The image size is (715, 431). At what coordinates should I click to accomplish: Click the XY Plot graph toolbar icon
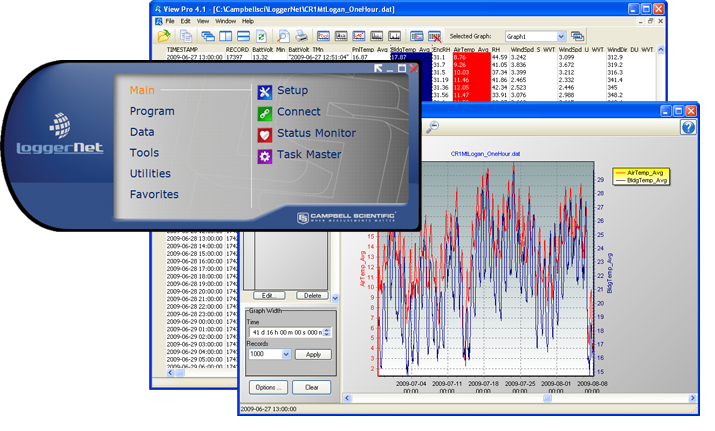tap(359, 36)
